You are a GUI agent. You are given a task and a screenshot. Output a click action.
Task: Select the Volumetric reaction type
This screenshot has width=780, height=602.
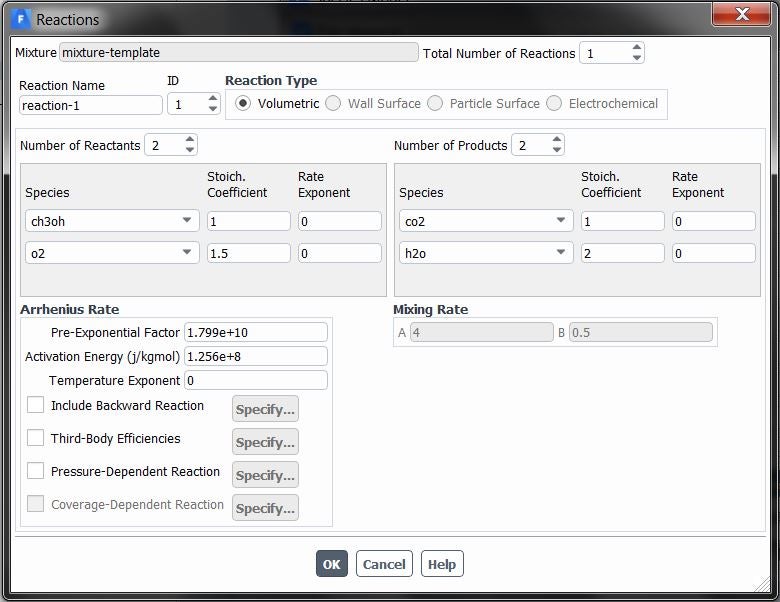pyautogui.click(x=243, y=103)
